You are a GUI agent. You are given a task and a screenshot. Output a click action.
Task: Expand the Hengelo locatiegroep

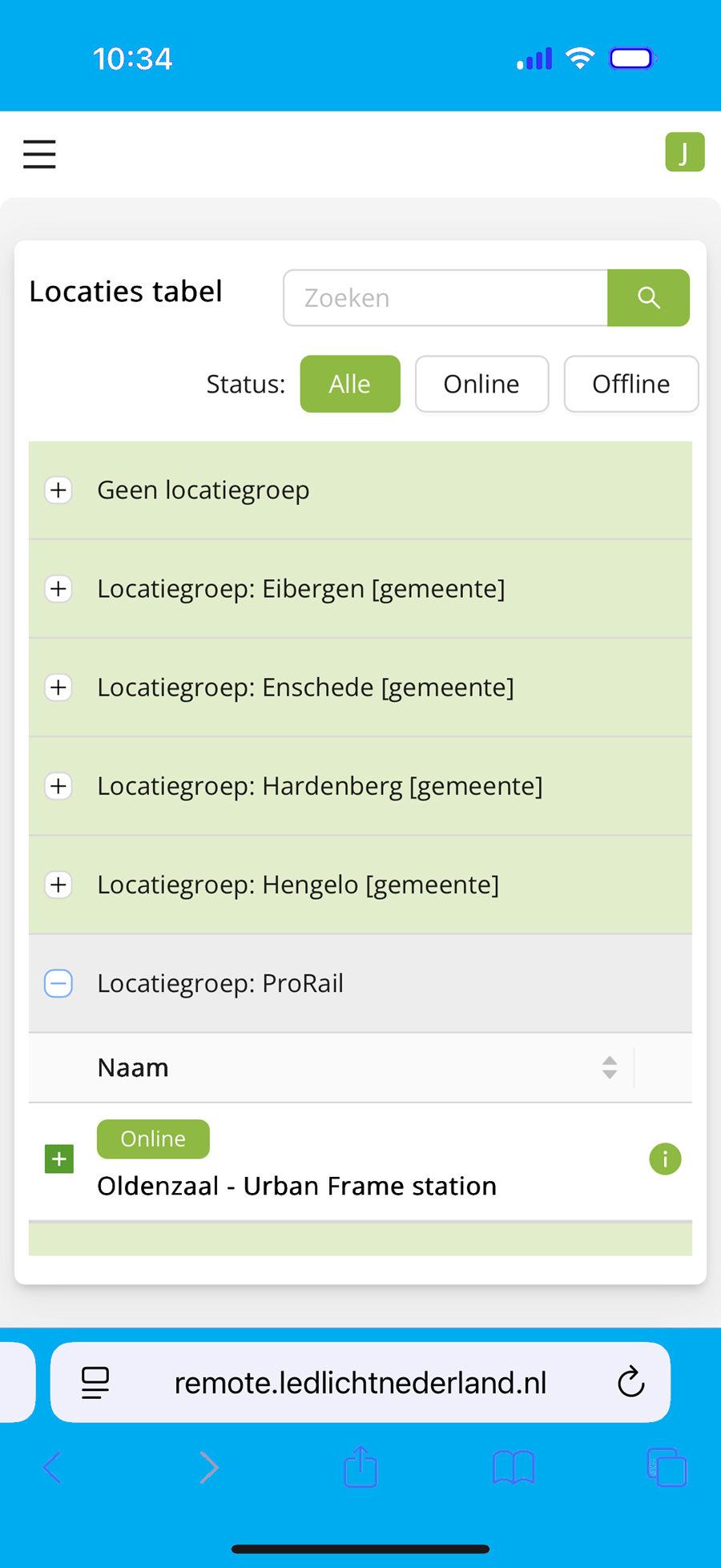[58, 885]
